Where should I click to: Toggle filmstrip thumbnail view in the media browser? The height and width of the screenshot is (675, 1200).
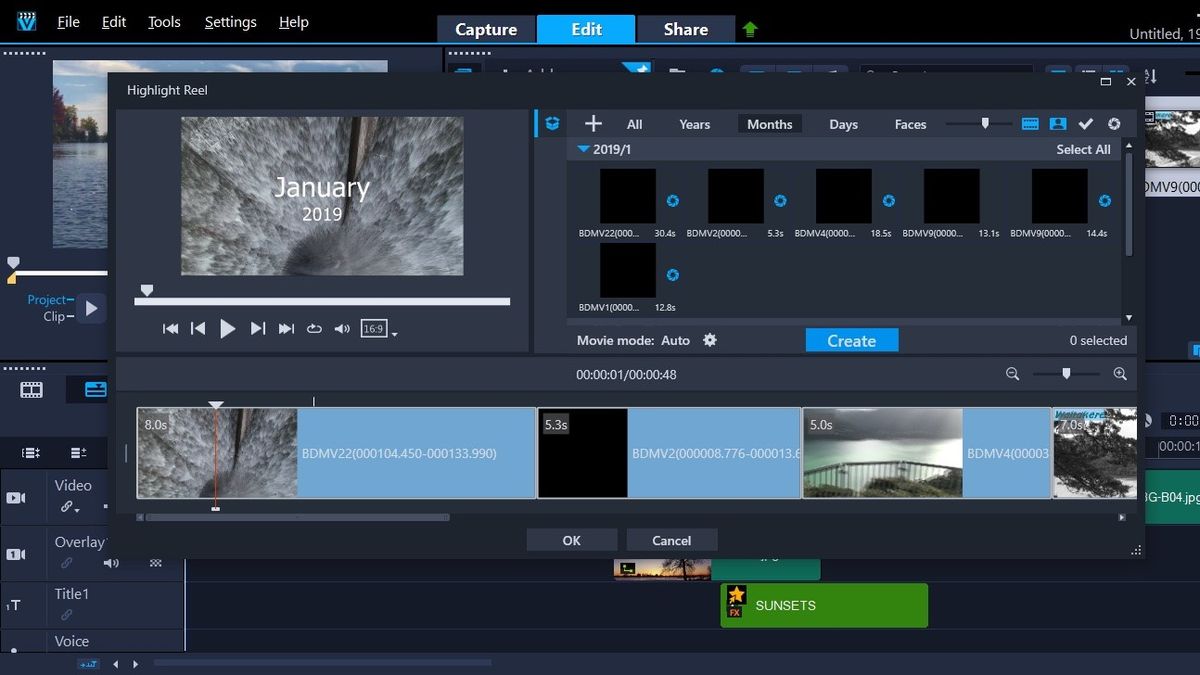point(1032,124)
